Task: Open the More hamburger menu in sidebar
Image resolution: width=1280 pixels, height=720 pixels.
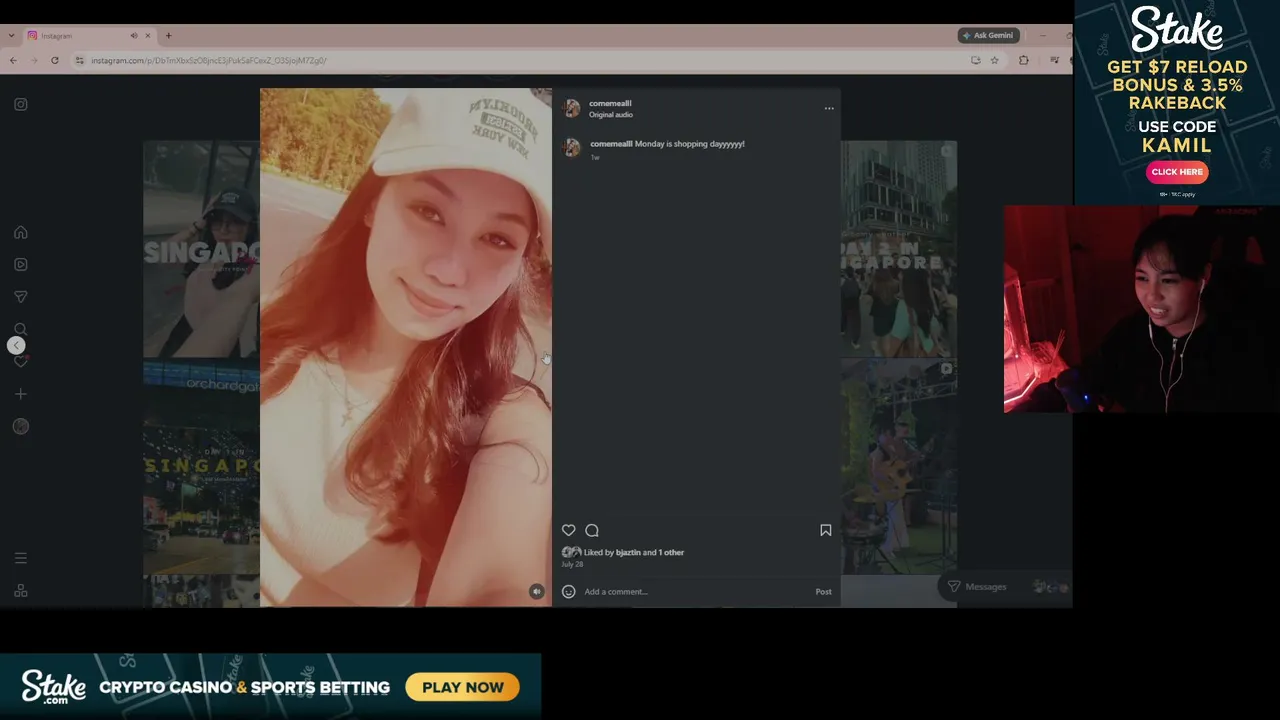Action: (x=21, y=558)
